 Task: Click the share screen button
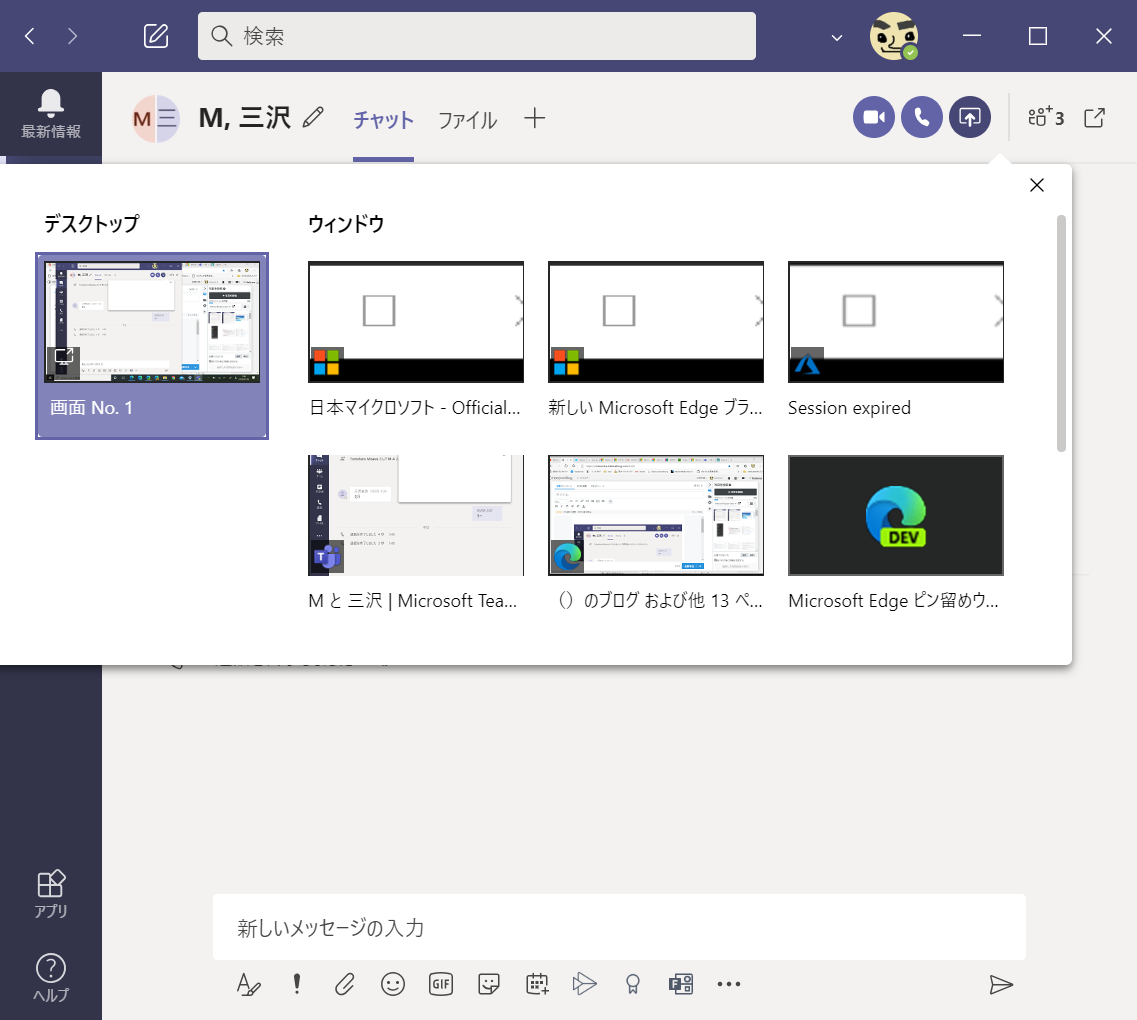click(x=969, y=117)
